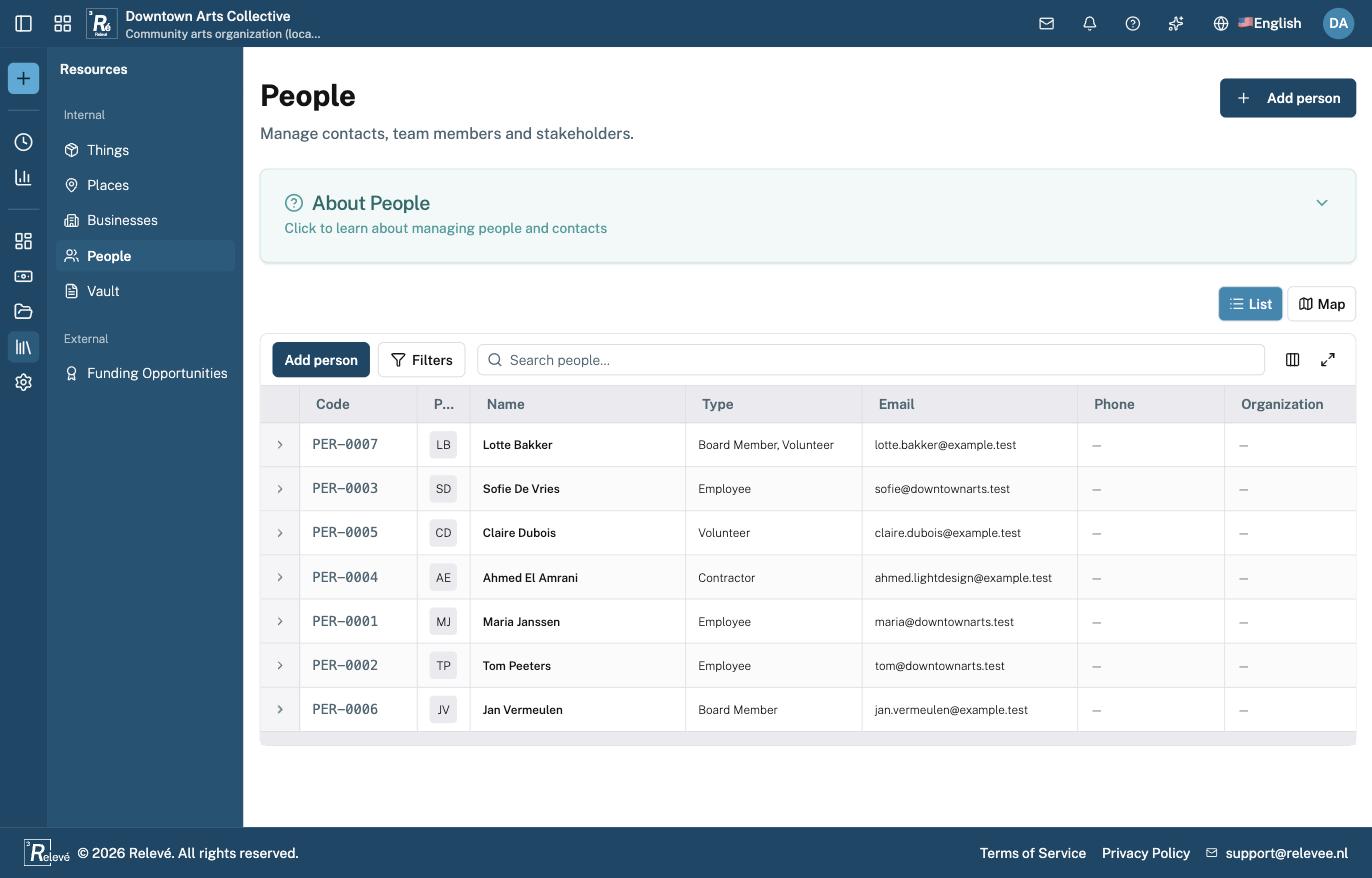Viewport: 1372px width, 878px height.
Task: Open the clock icon in left rail
Action: point(23,142)
